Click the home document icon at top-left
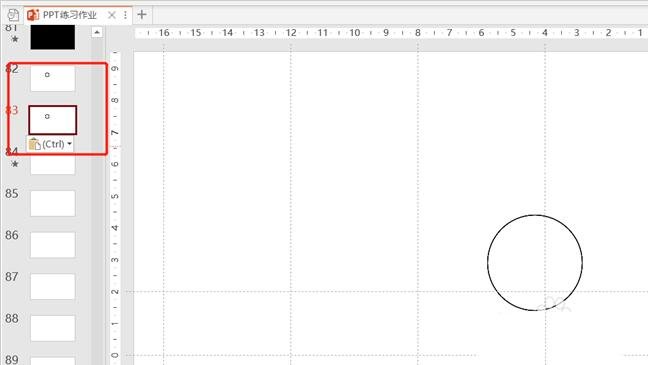 point(13,15)
